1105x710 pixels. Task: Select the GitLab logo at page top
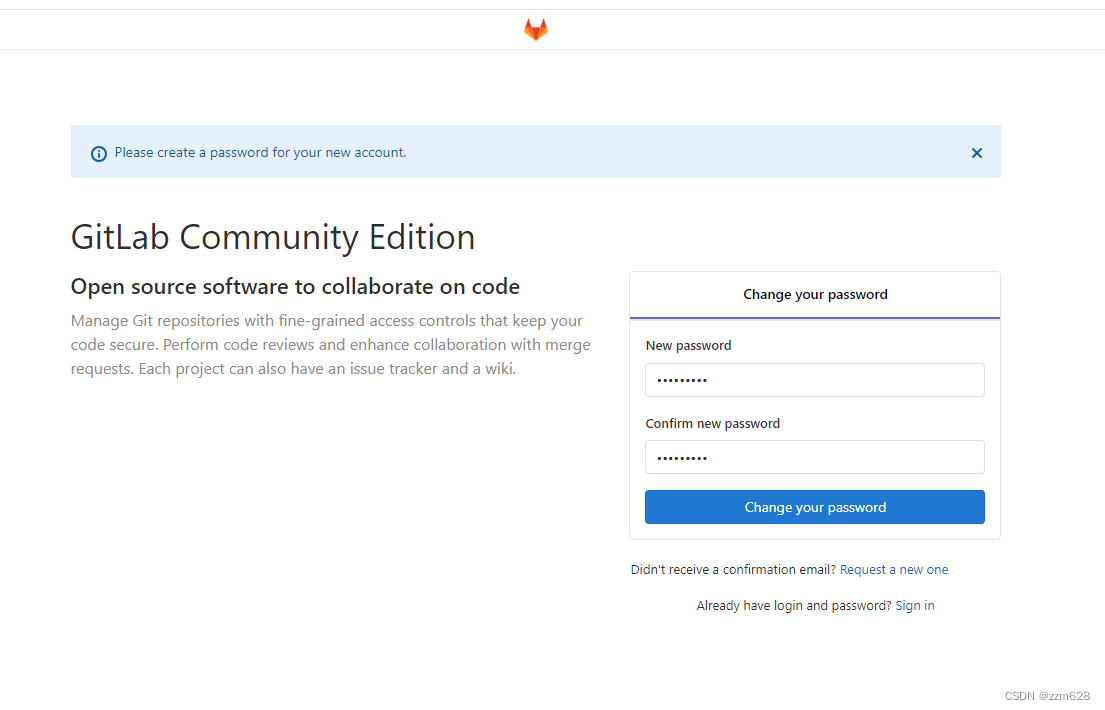click(536, 29)
